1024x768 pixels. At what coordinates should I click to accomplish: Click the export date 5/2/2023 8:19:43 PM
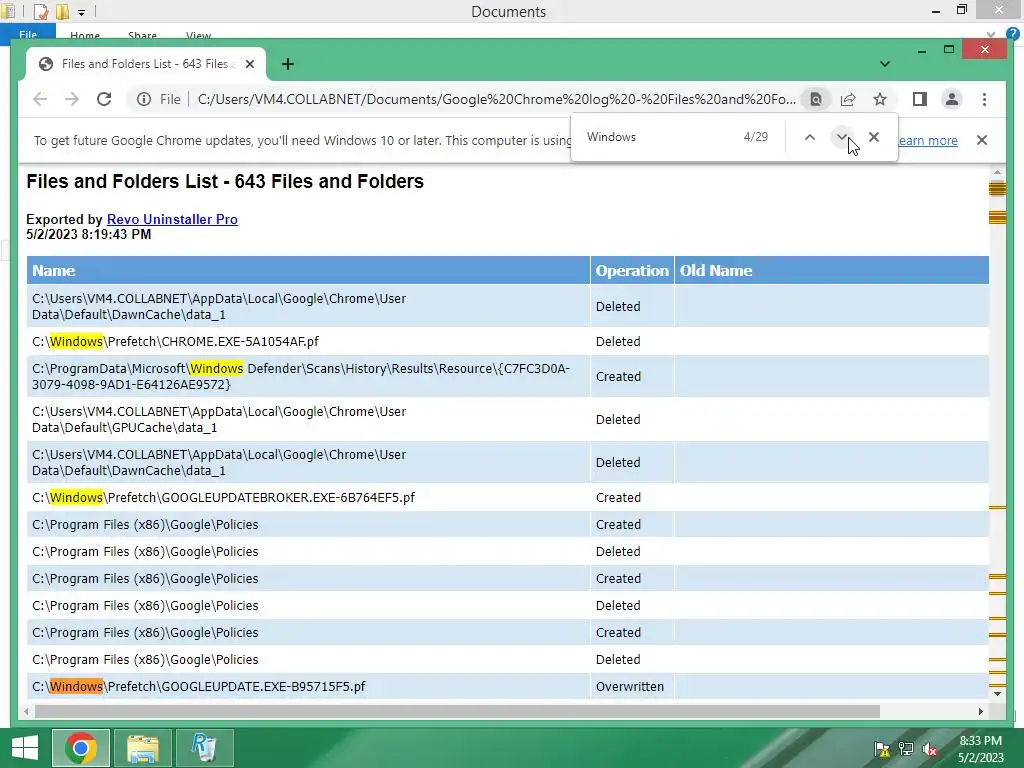tap(88, 234)
